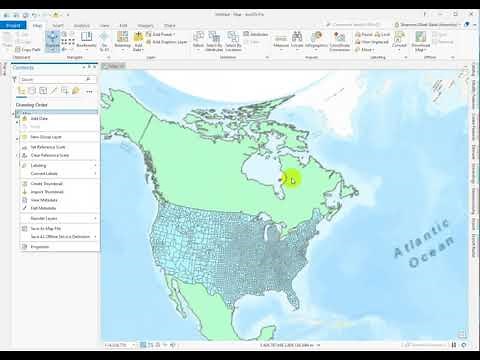Image resolution: width=480 pixels, height=360 pixels.
Task: Switch to the Insert ribbon tab
Action: [58, 26]
